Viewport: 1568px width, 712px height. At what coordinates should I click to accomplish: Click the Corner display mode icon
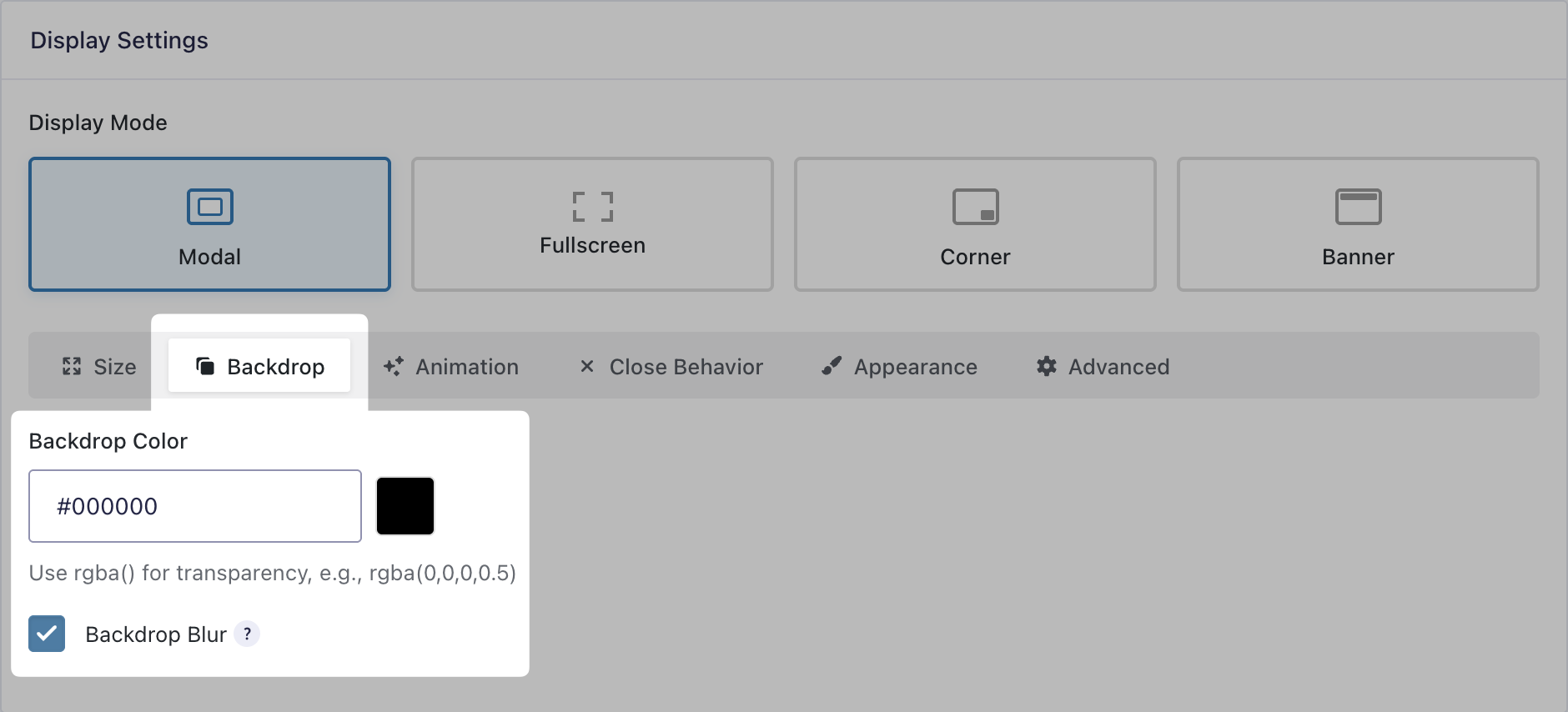[x=975, y=207]
